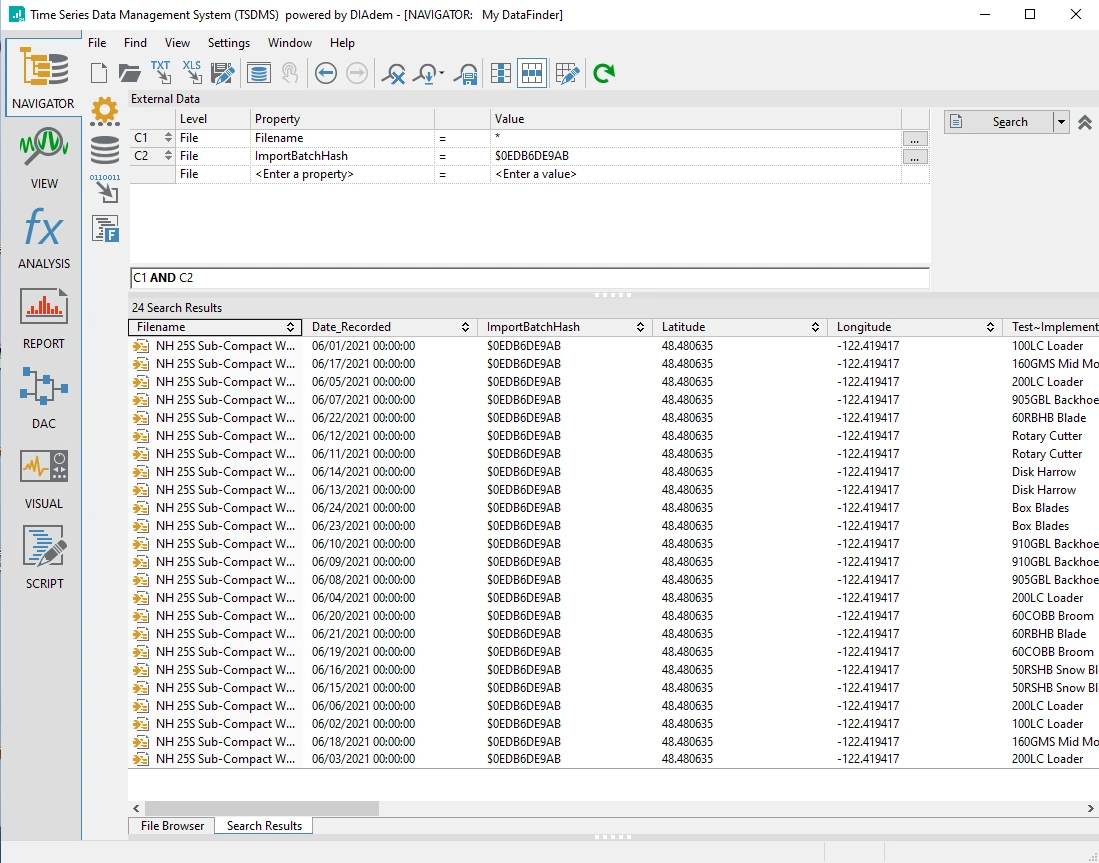Click the delete search query icon
1099x863 pixels.
coord(395,73)
